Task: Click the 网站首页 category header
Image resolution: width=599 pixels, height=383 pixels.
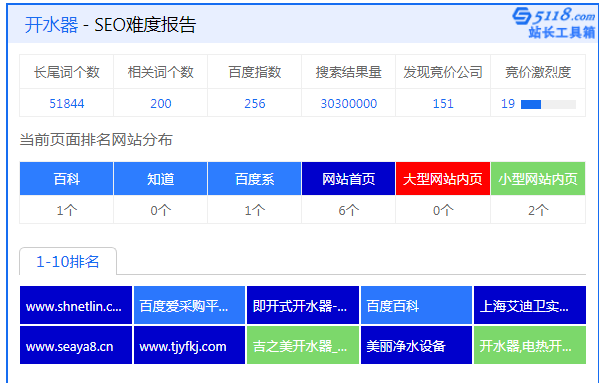Action: coord(348,179)
